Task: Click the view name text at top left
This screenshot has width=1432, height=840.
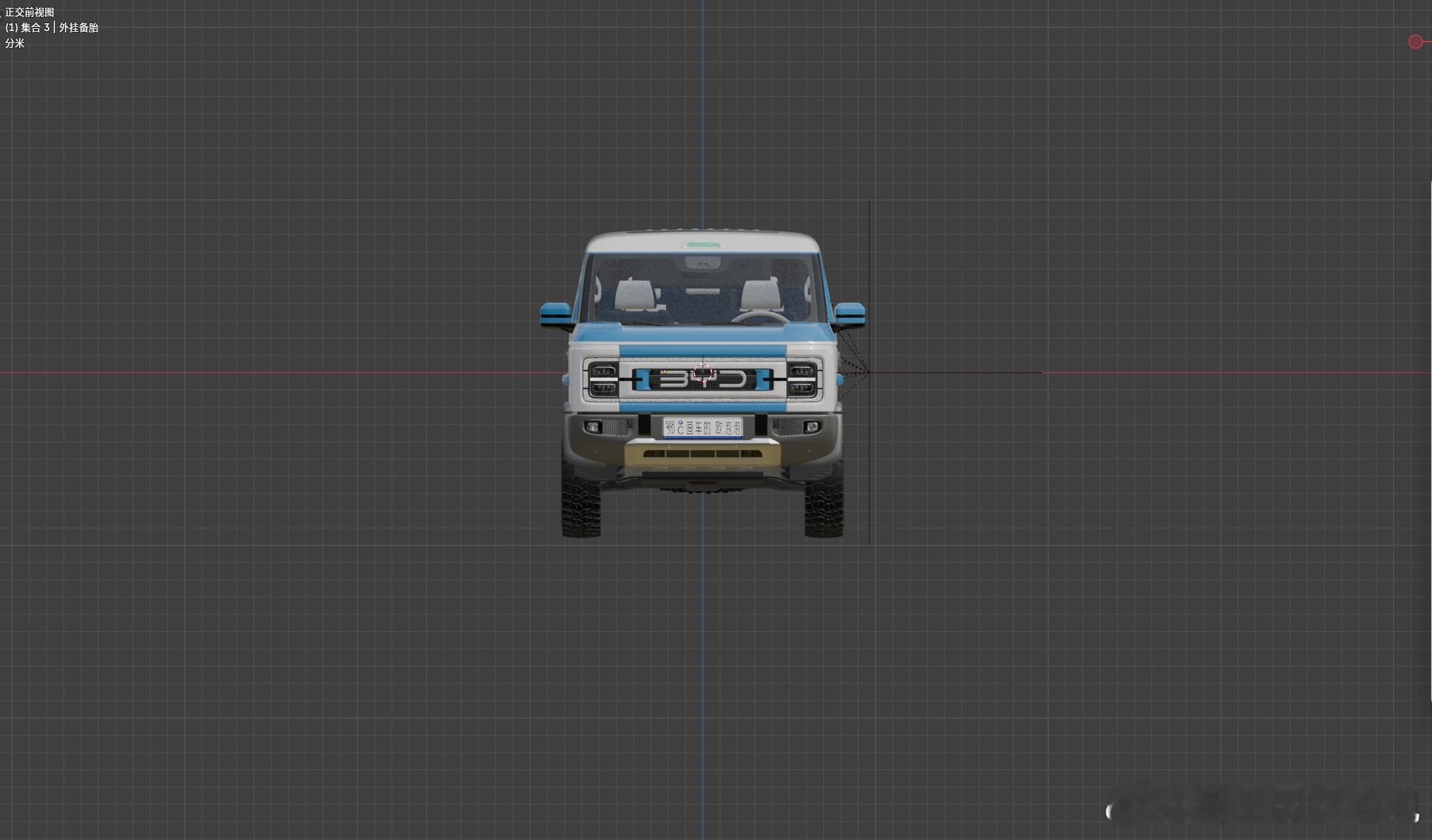Action: [x=30, y=12]
